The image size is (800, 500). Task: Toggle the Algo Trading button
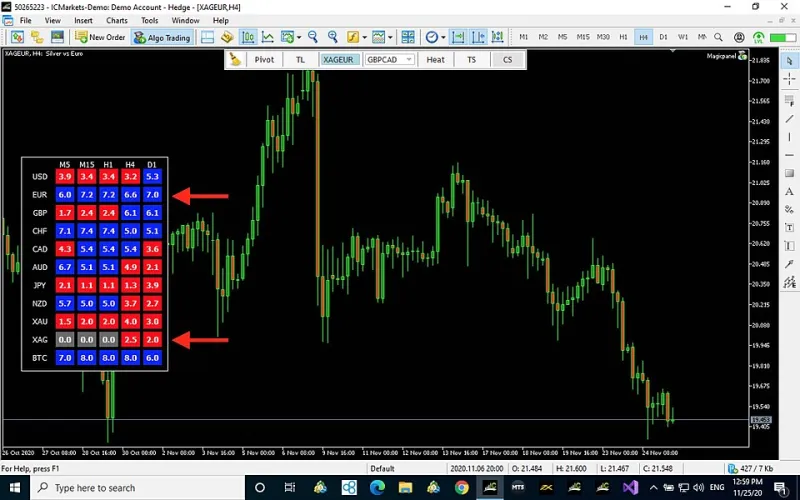[163, 37]
